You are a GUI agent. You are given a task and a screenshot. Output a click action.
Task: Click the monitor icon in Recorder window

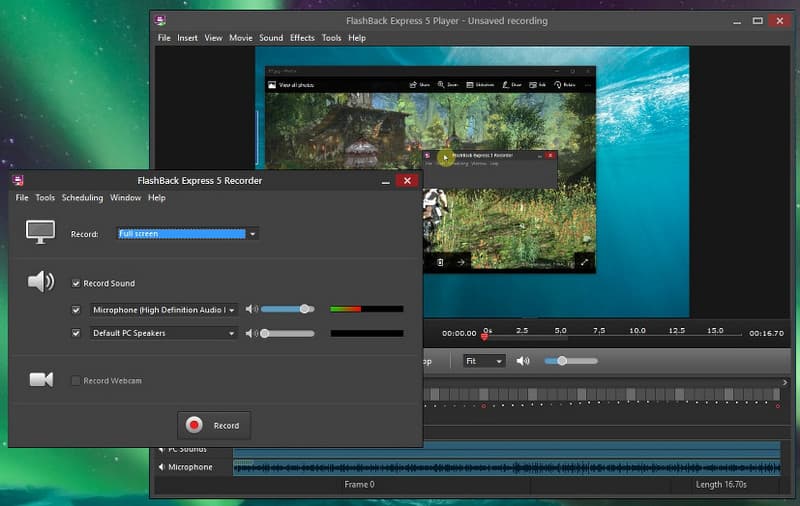point(40,232)
